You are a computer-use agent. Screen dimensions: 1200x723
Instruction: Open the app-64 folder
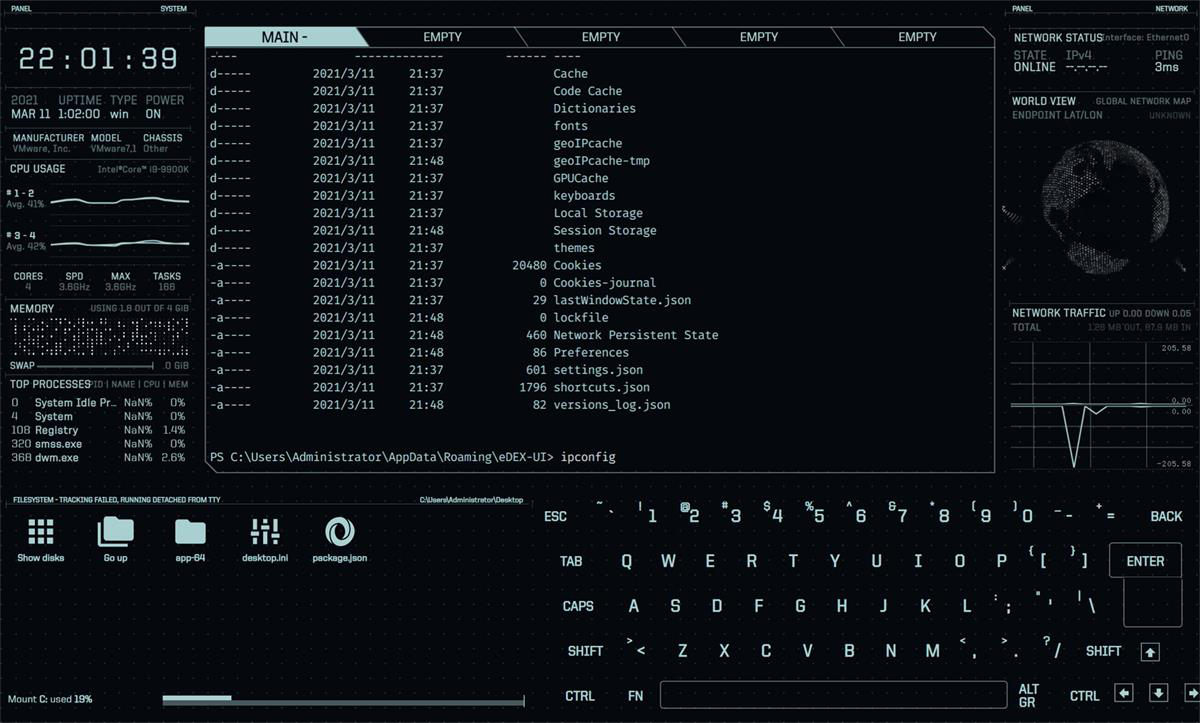tap(190, 532)
